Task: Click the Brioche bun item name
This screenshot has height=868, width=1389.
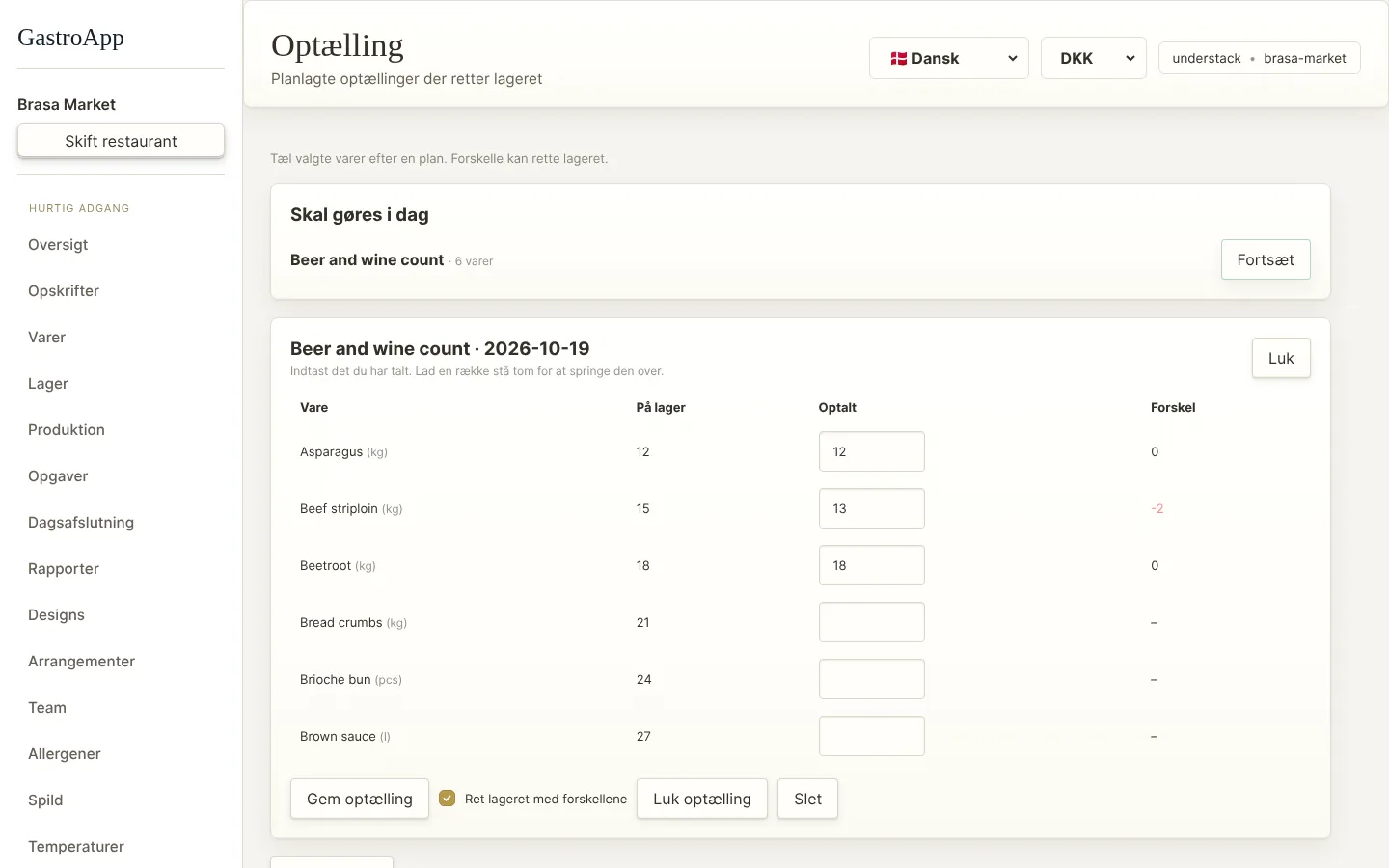Action: click(335, 679)
